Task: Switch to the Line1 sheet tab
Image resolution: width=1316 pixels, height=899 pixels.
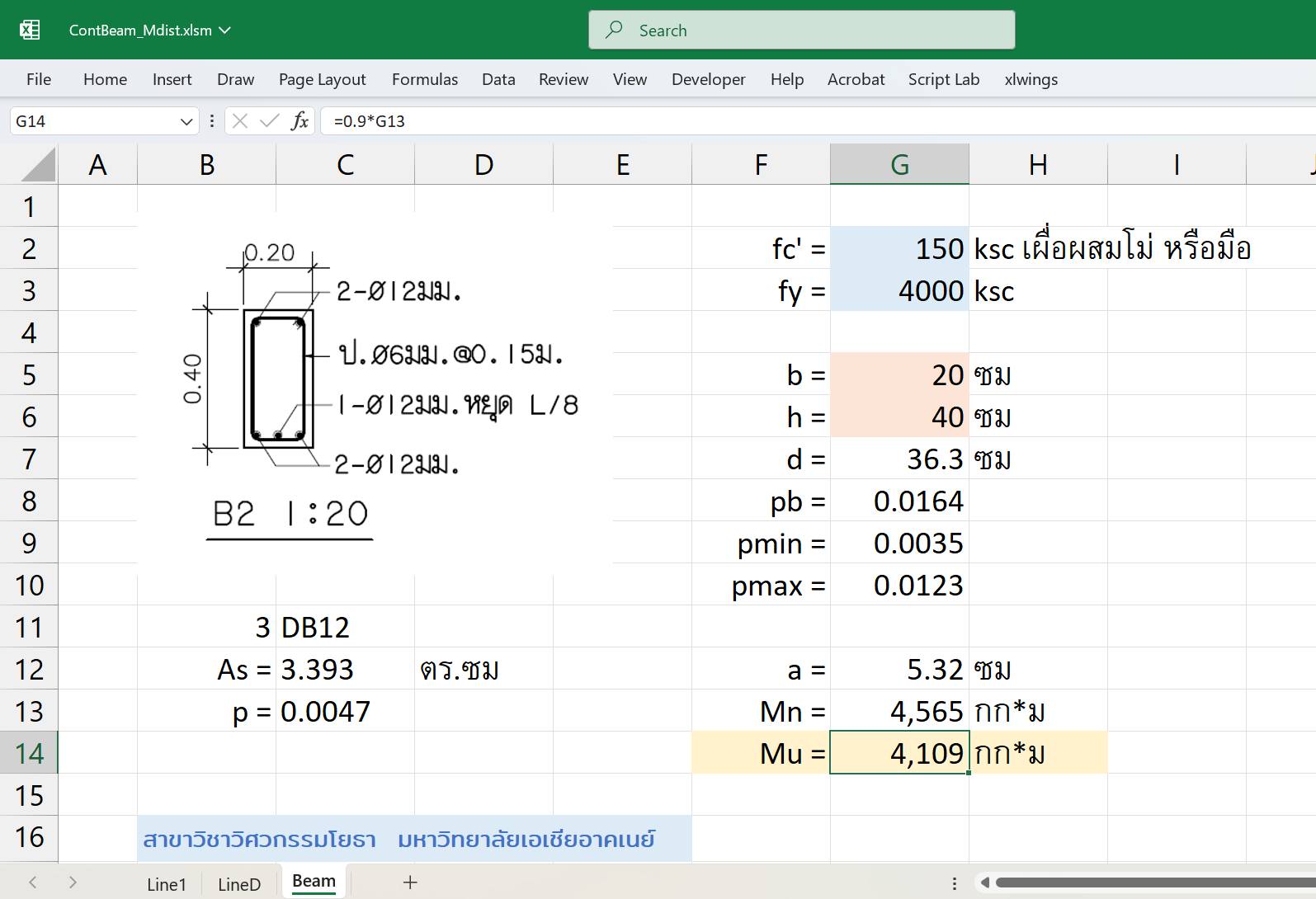Action: (167, 884)
